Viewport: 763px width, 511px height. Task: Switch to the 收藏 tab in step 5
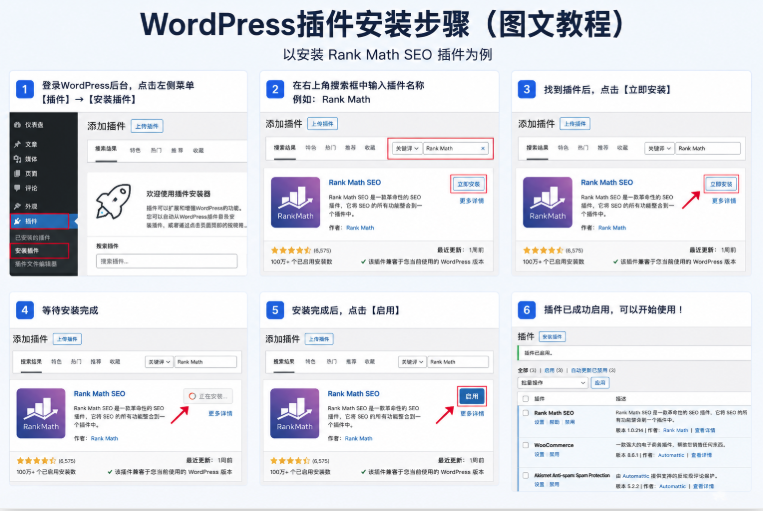click(x=370, y=362)
